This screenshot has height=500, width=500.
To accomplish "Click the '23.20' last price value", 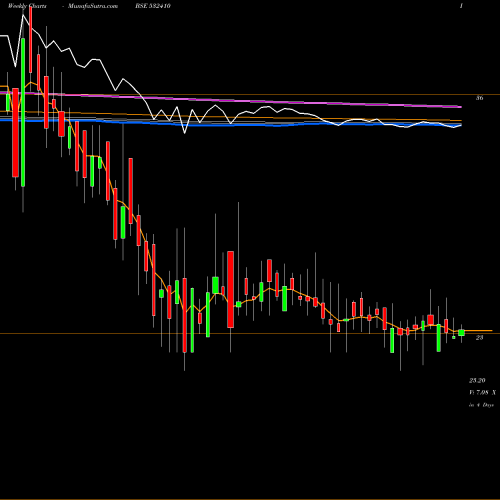I will coord(477,380).
